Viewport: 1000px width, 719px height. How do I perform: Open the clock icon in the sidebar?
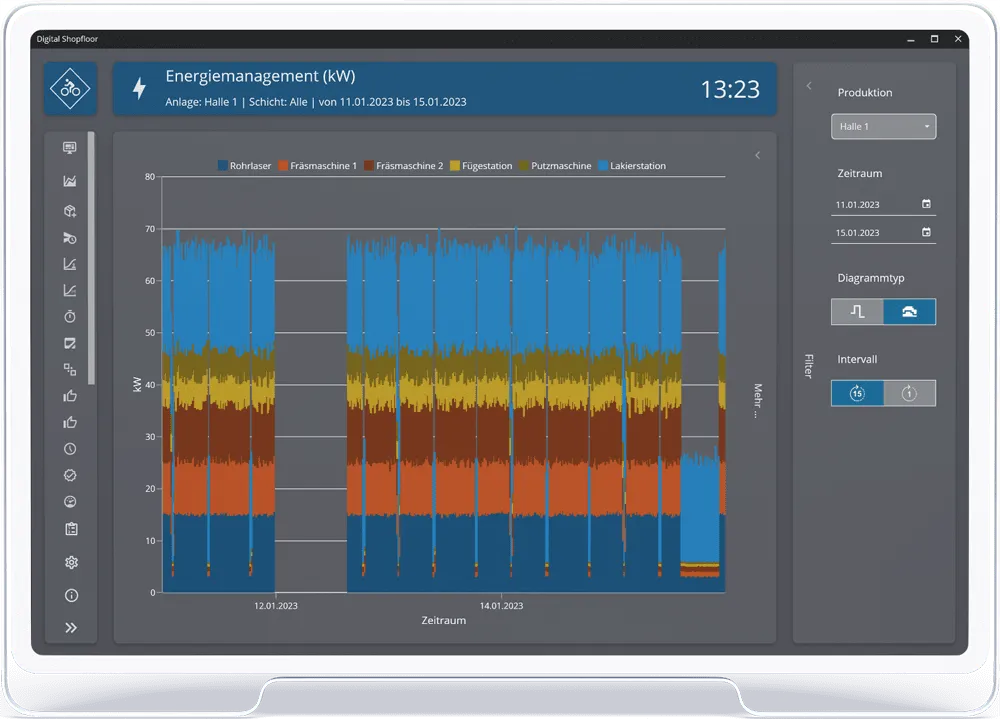click(70, 449)
